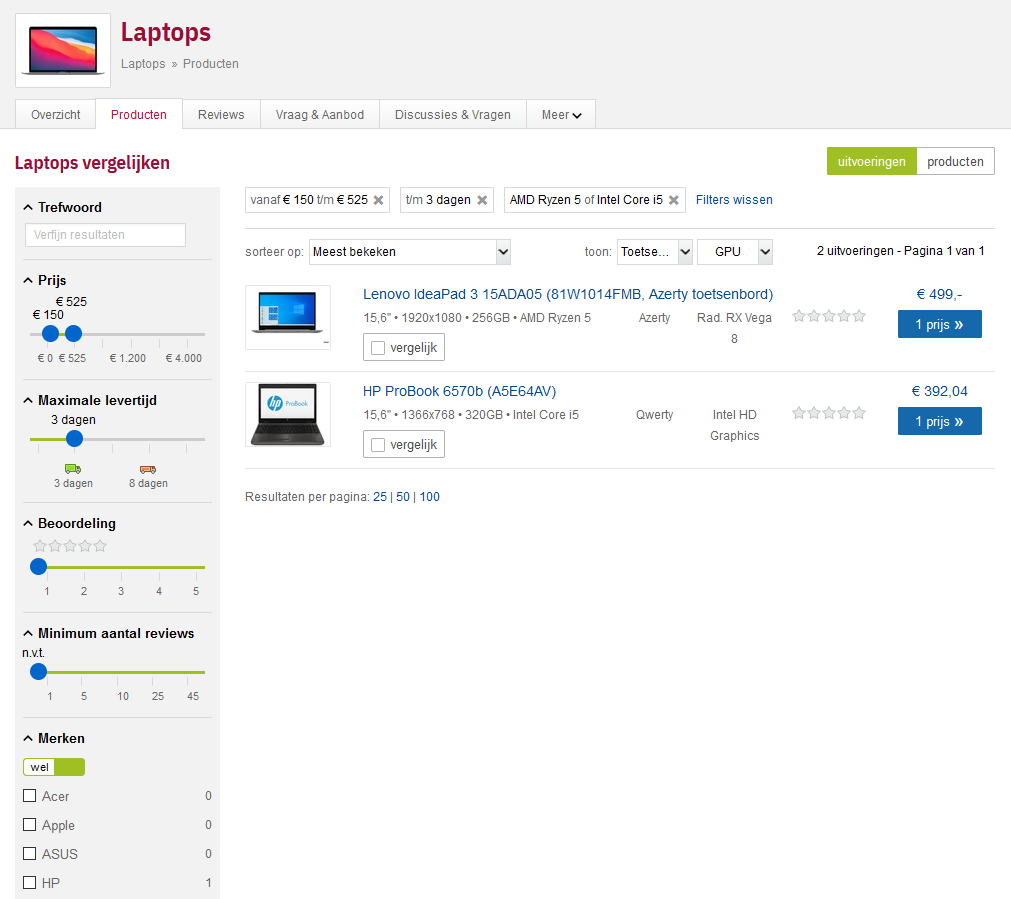
Task: Show 100 results per page
Action: point(429,497)
